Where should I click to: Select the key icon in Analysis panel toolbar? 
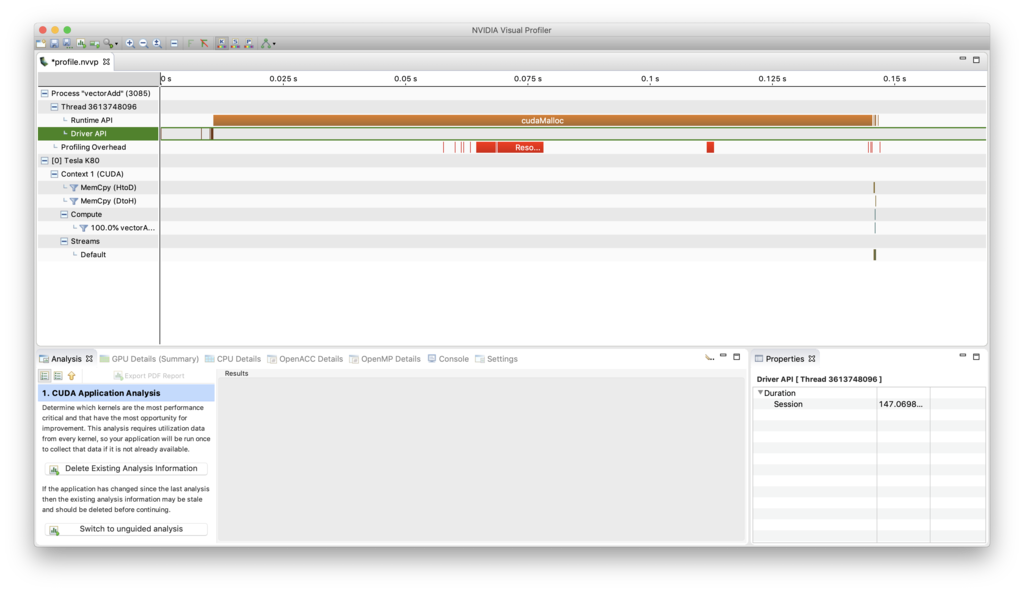coord(709,357)
